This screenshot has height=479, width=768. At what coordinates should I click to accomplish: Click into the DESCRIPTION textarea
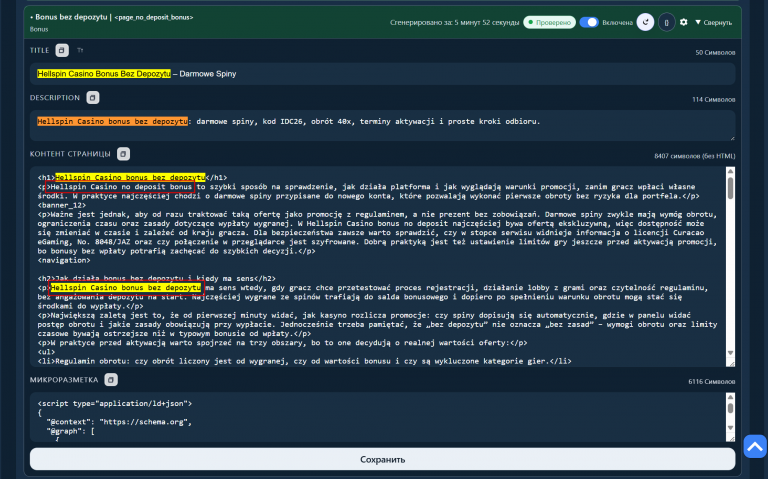coord(383,126)
